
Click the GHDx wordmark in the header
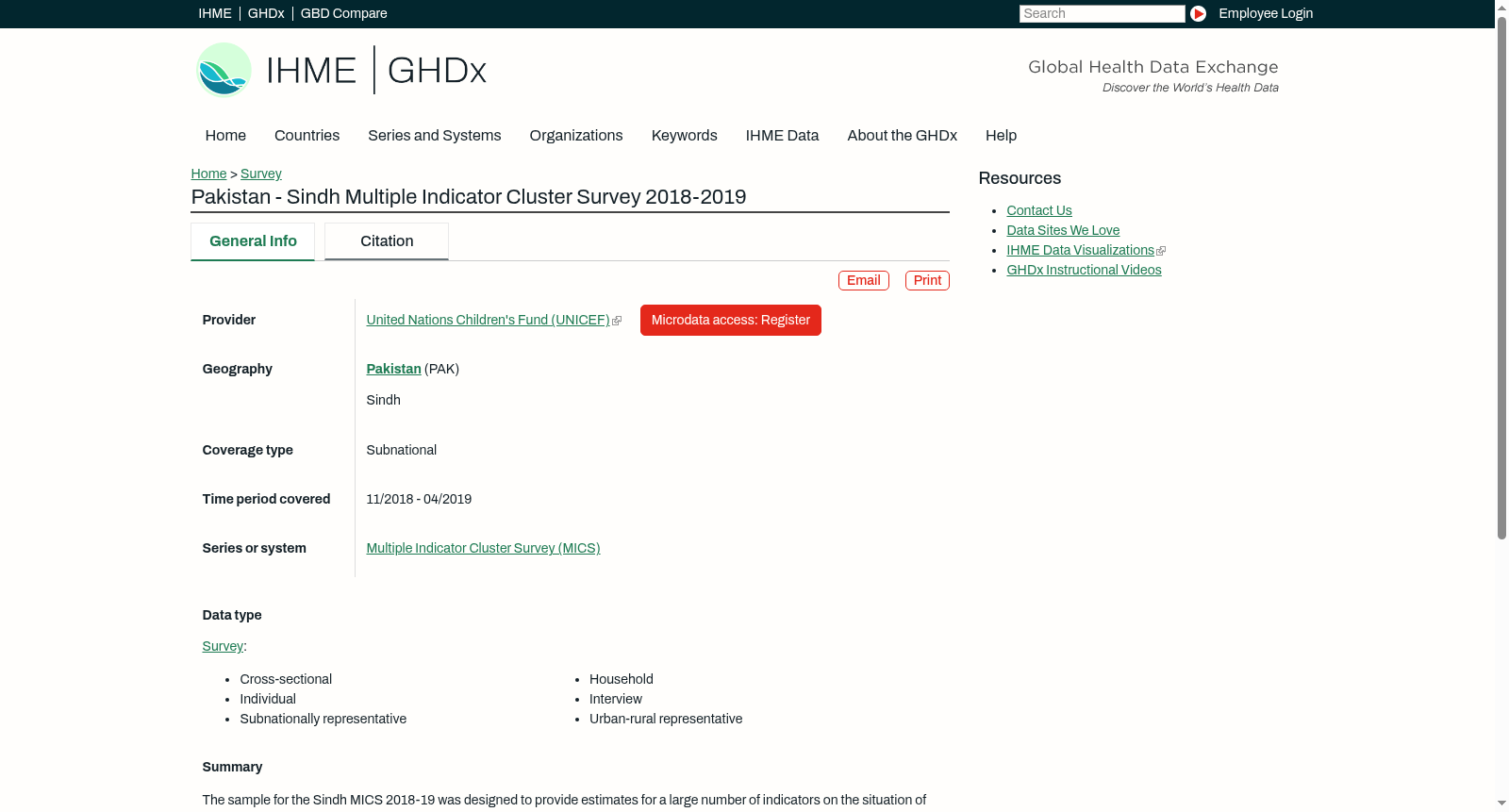pos(437,71)
